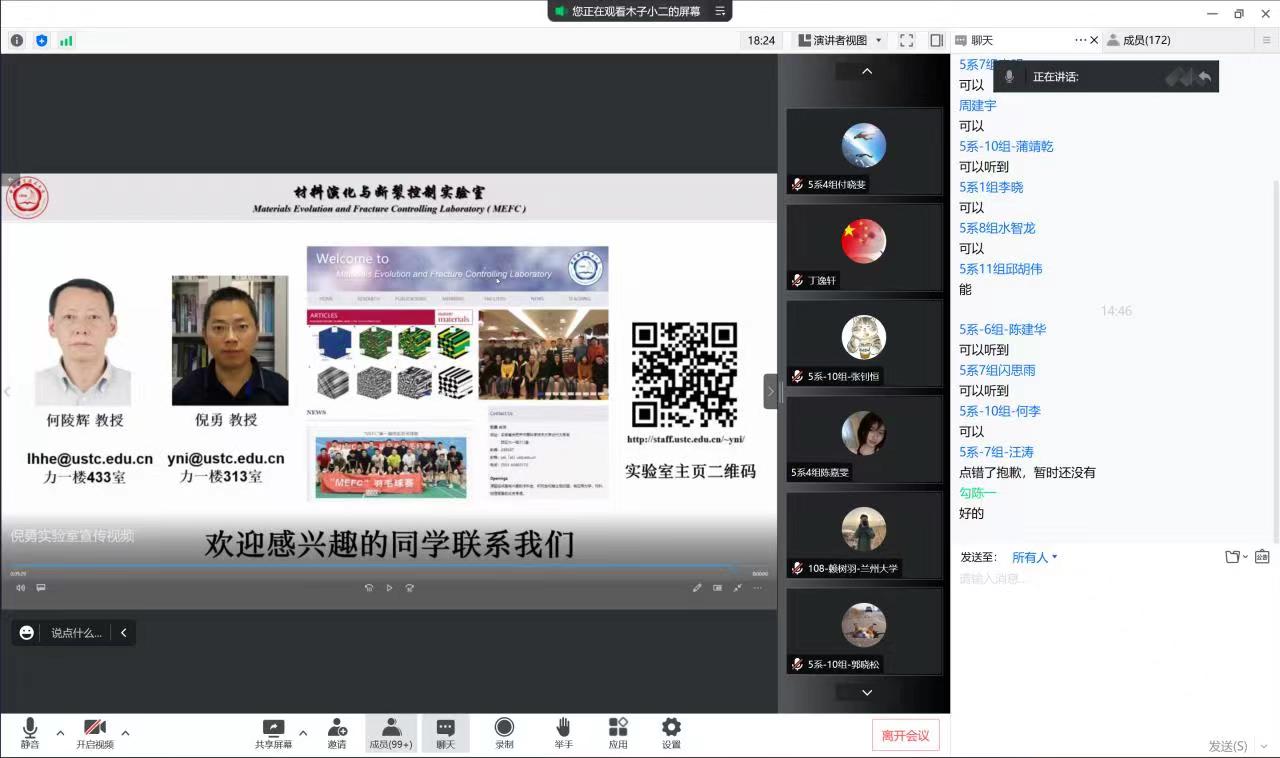This screenshot has height=758, width=1280.
Task: Click the 共享屏幕 share screen button
Action: coord(273,728)
